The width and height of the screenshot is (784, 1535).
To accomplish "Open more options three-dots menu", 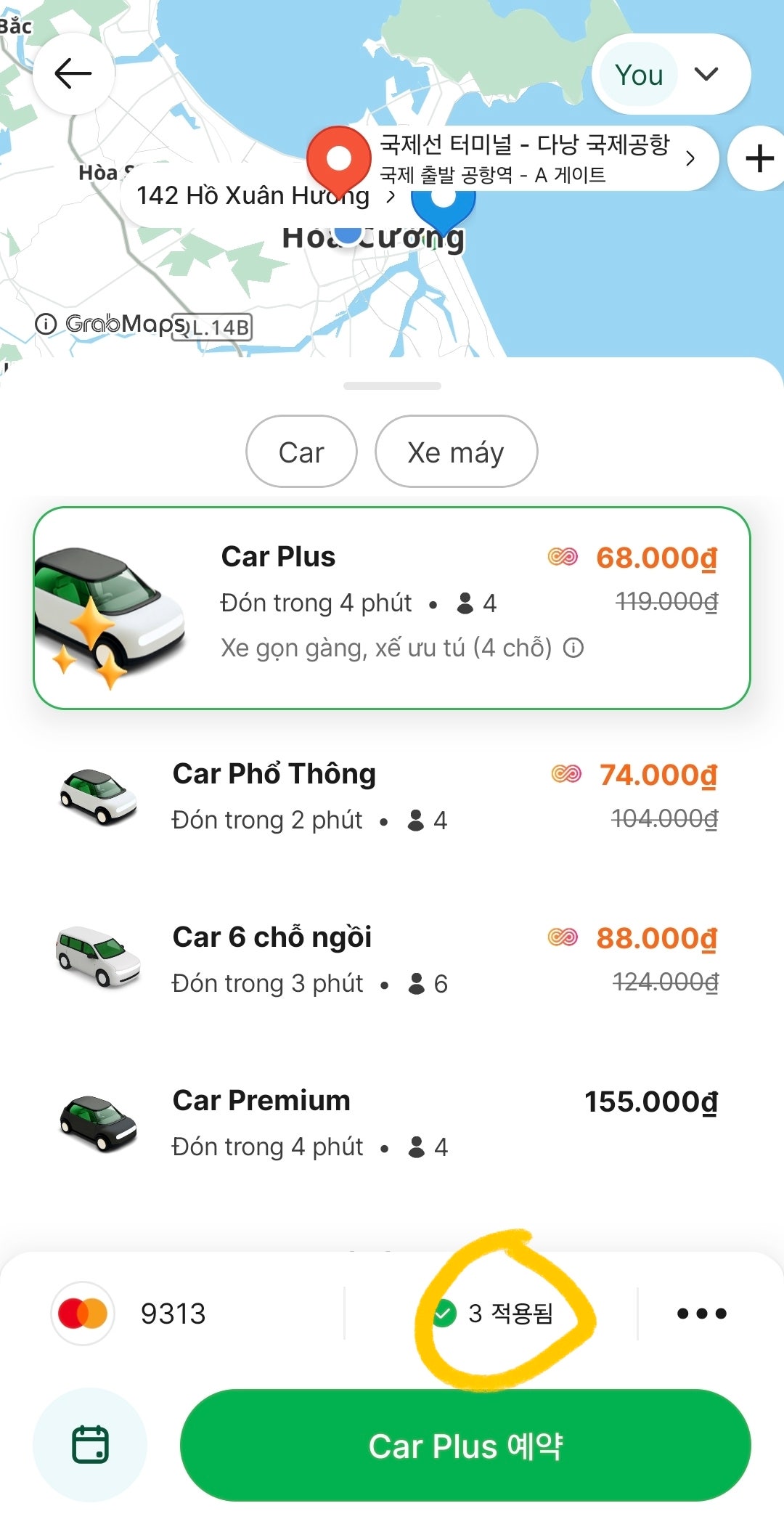I will coord(701,1313).
